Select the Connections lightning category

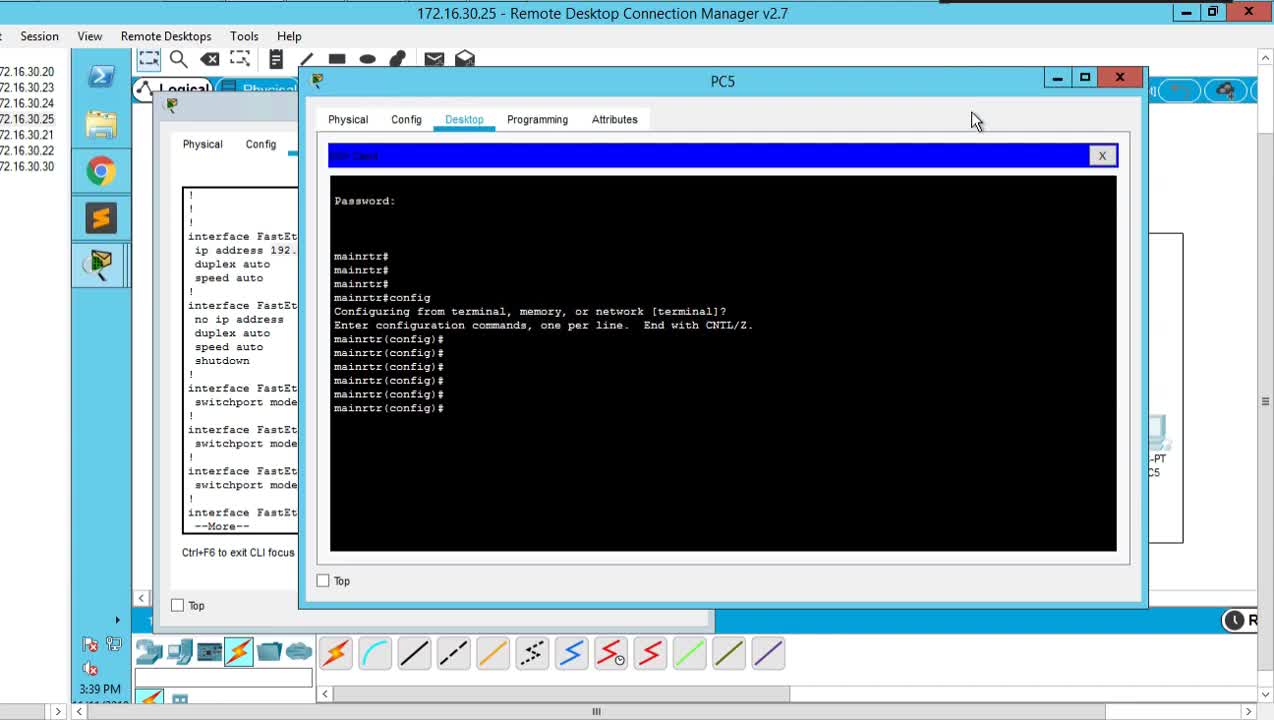239,653
